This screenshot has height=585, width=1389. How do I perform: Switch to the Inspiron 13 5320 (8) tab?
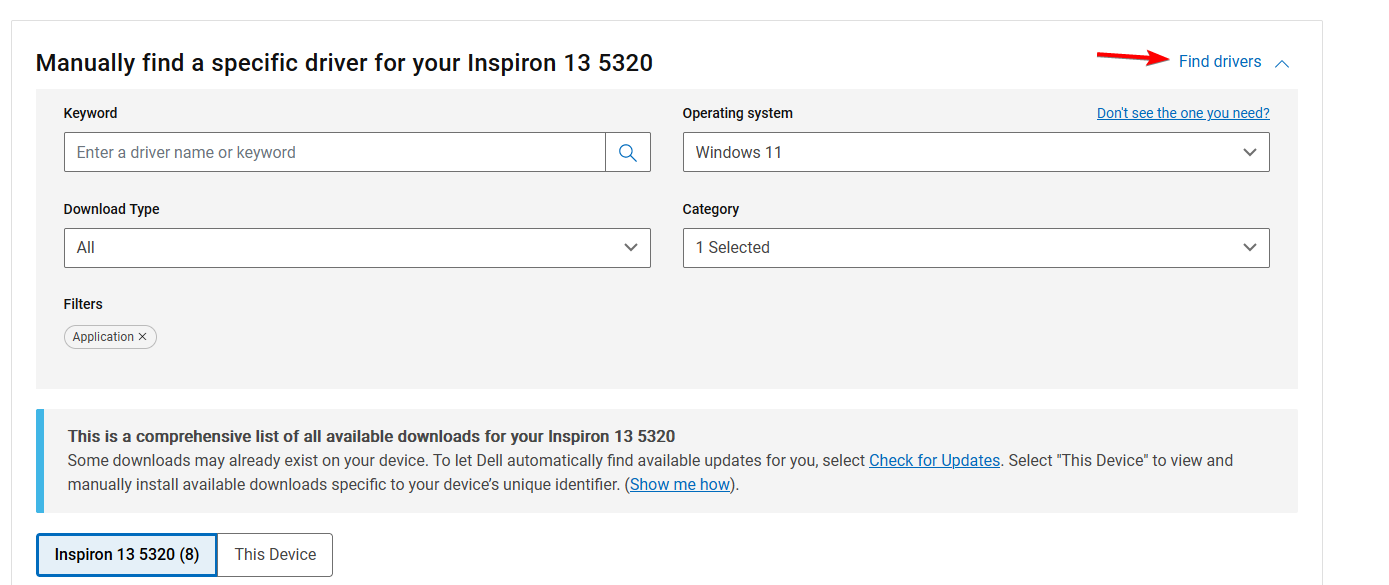[127, 554]
